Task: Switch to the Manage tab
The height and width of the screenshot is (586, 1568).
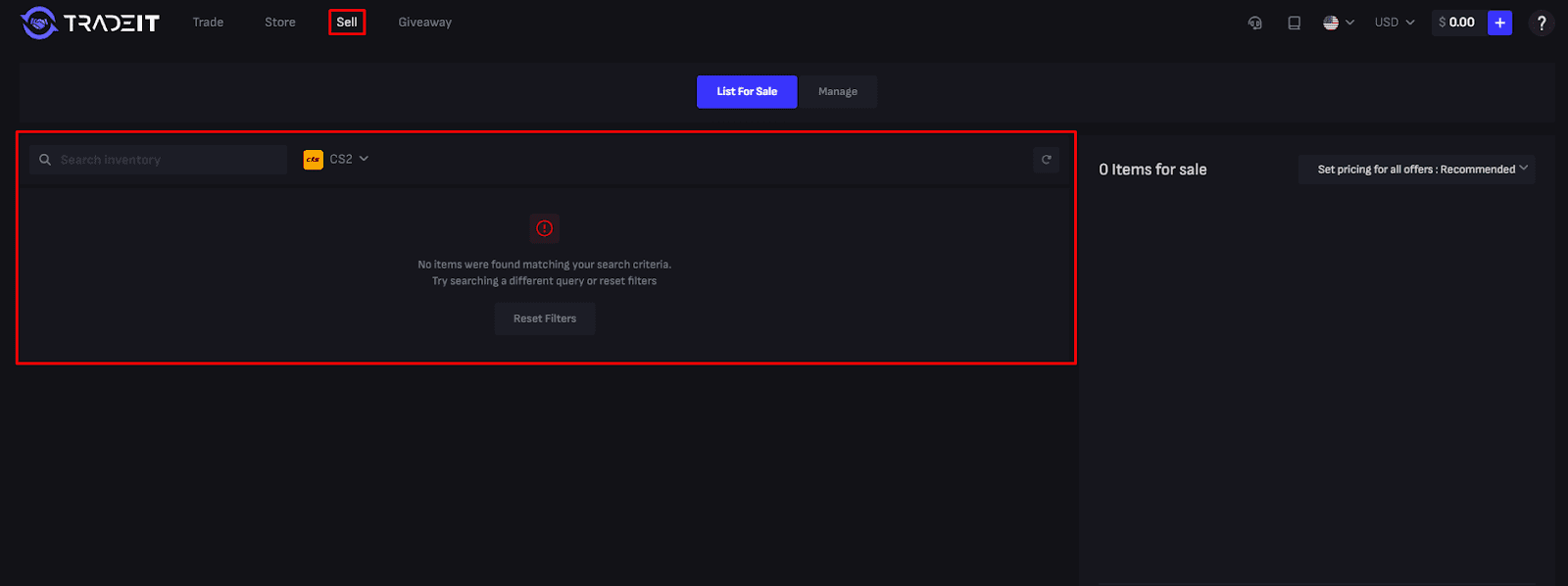Action: [x=837, y=92]
